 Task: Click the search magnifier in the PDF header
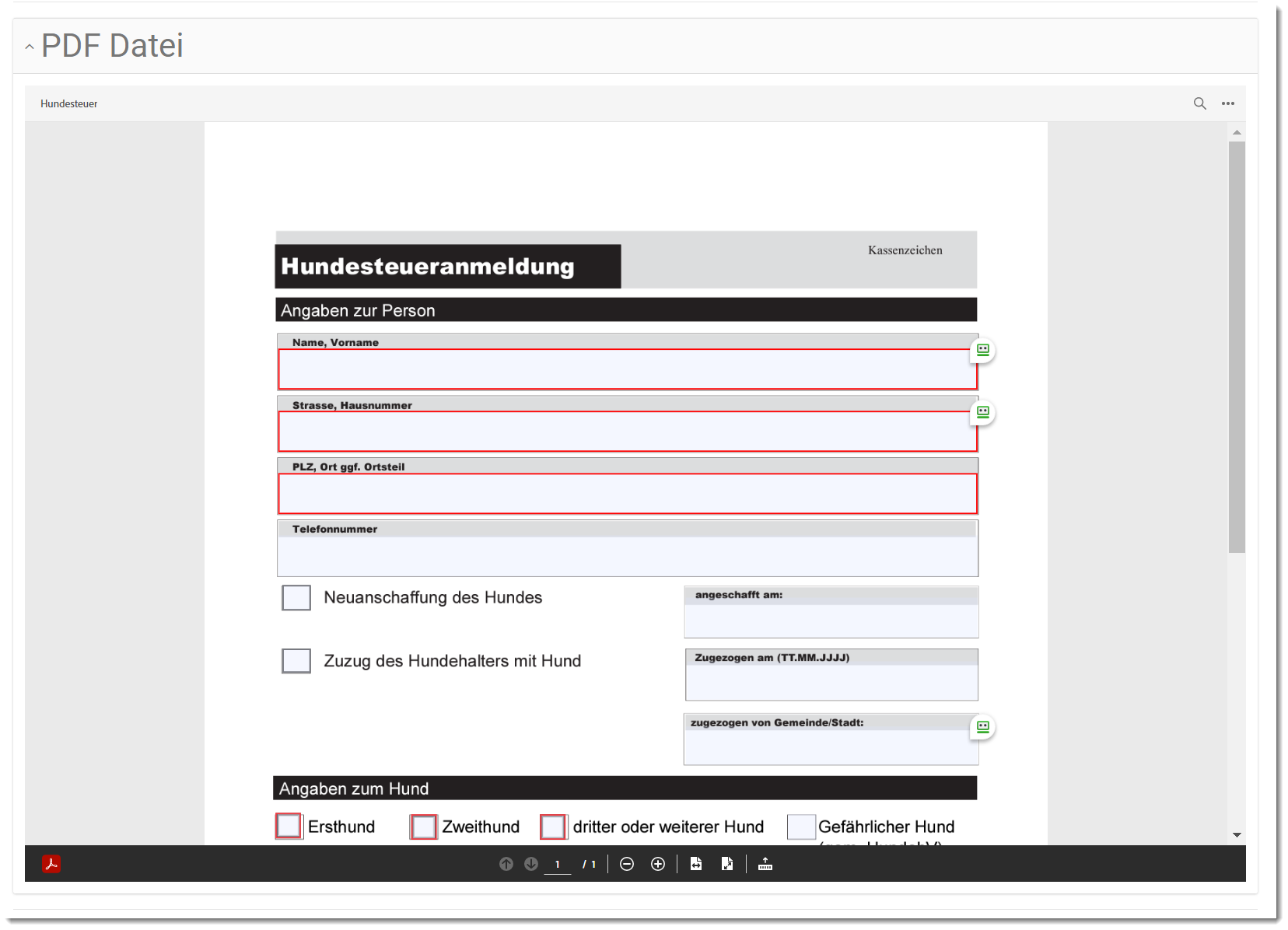click(x=1199, y=103)
